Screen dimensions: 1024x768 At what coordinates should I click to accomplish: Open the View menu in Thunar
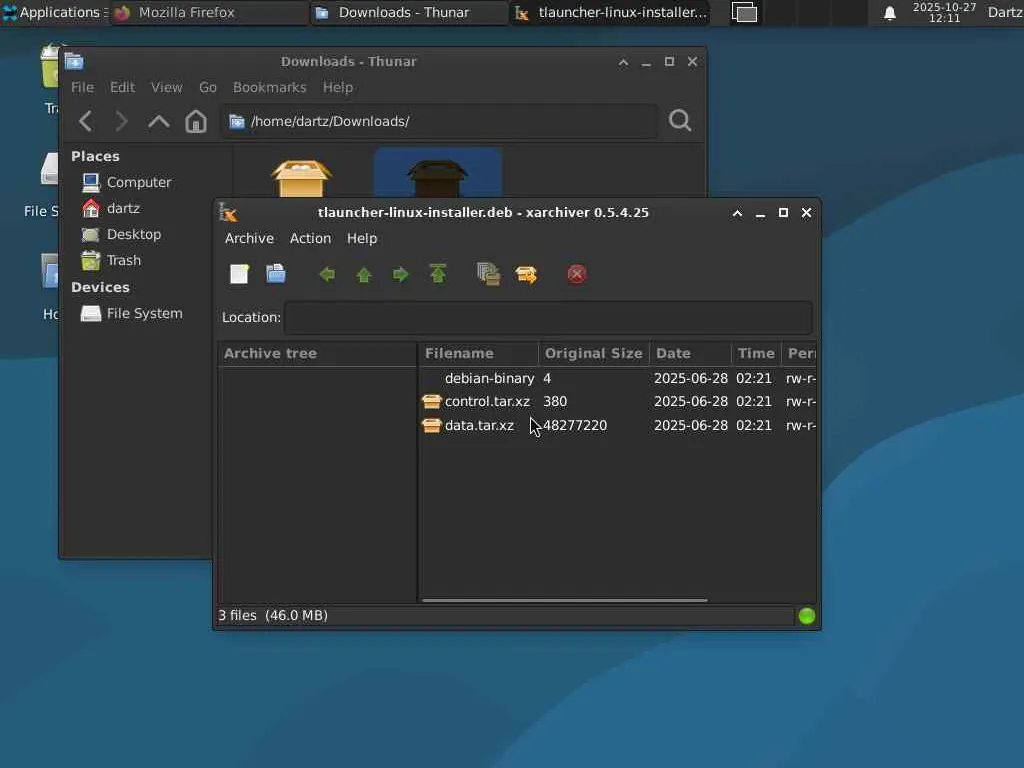point(167,88)
